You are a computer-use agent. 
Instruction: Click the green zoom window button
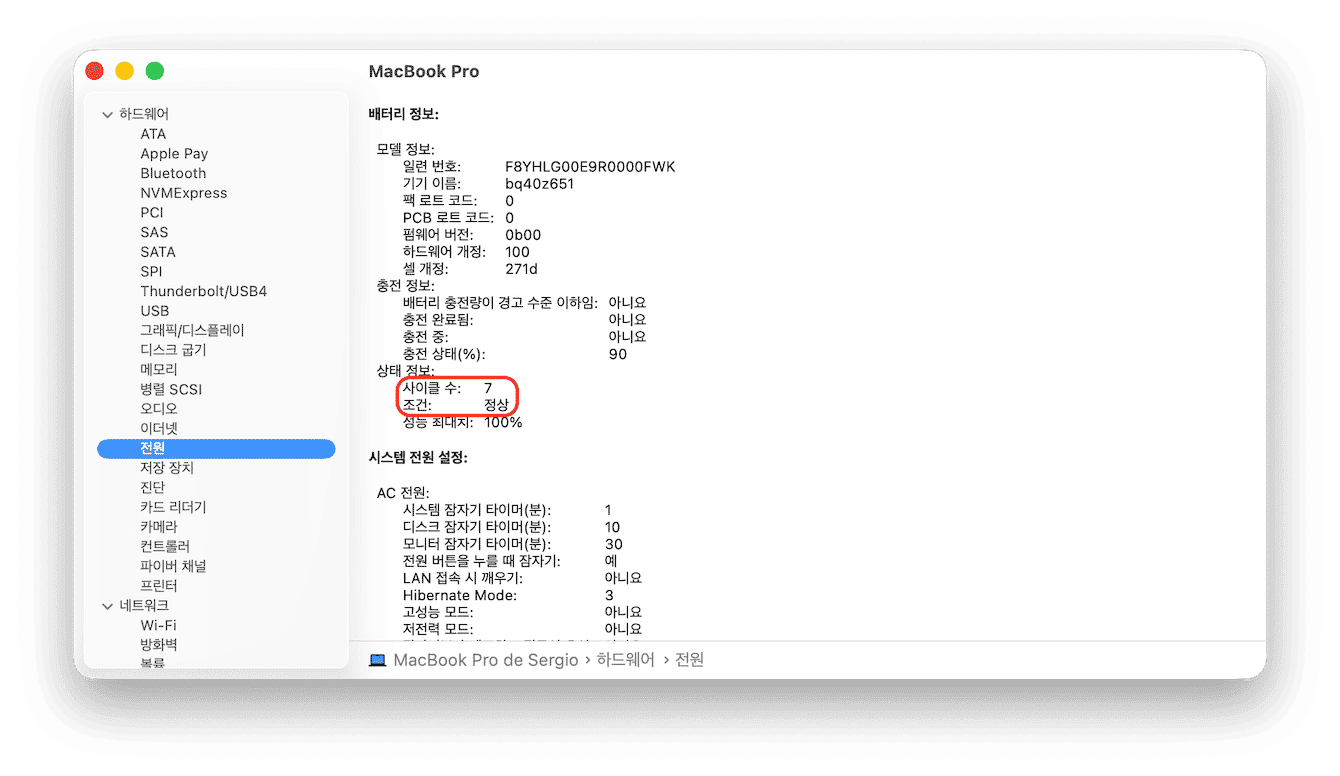click(x=155, y=71)
